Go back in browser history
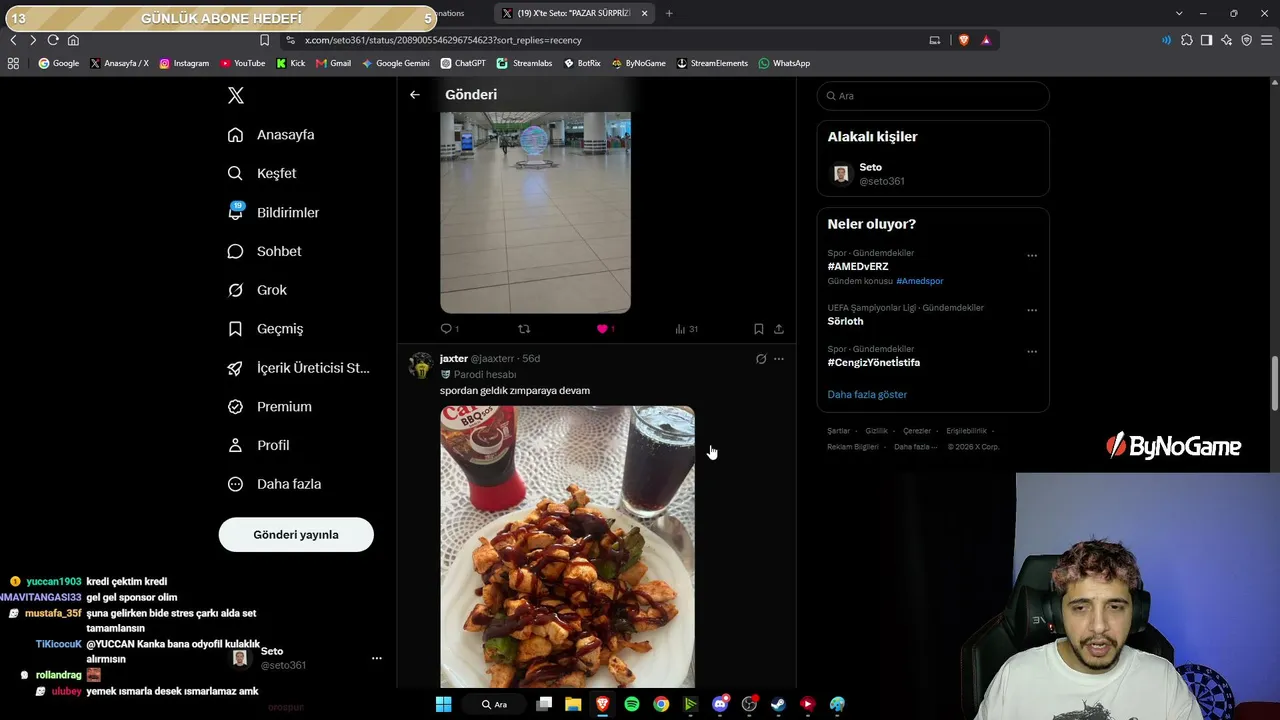The image size is (1280, 720). [x=13, y=40]
